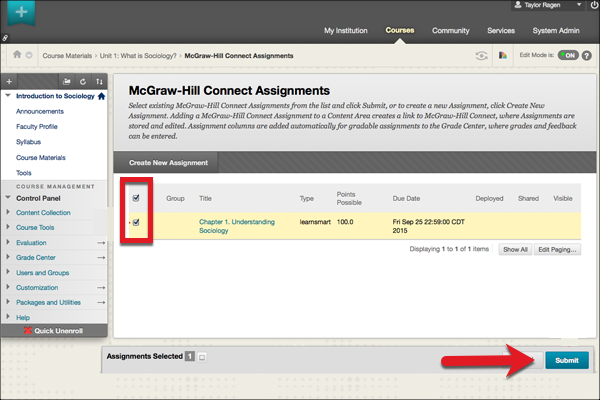Click the add menu item plus icon

pyautogui.click(x=10, y=80)
